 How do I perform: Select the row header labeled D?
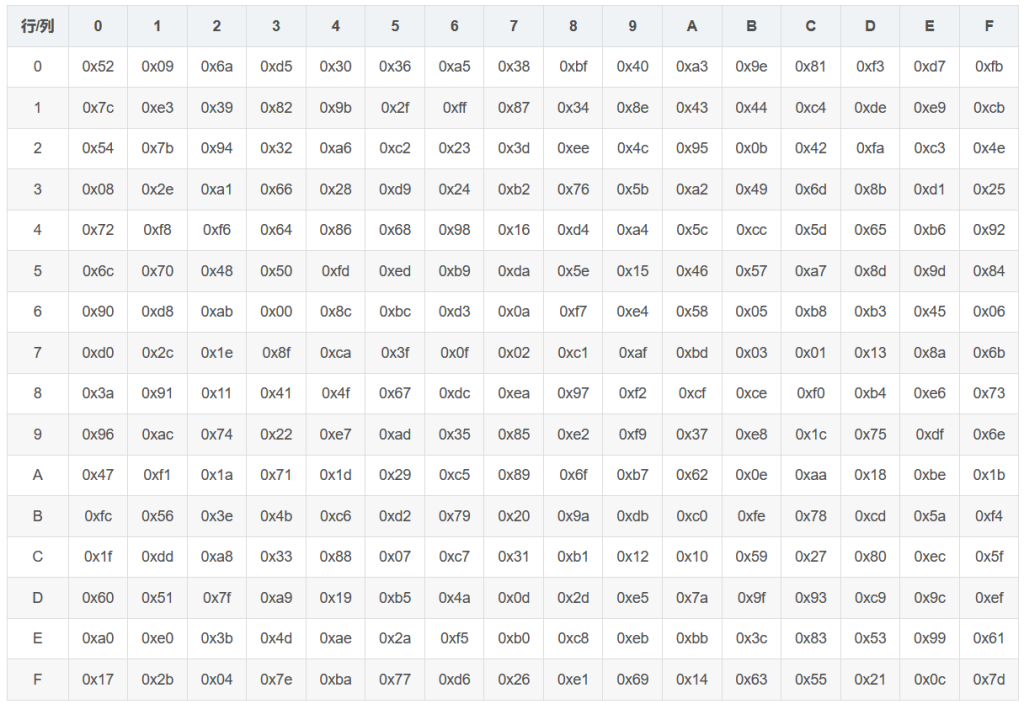click(x=37, y=598)
